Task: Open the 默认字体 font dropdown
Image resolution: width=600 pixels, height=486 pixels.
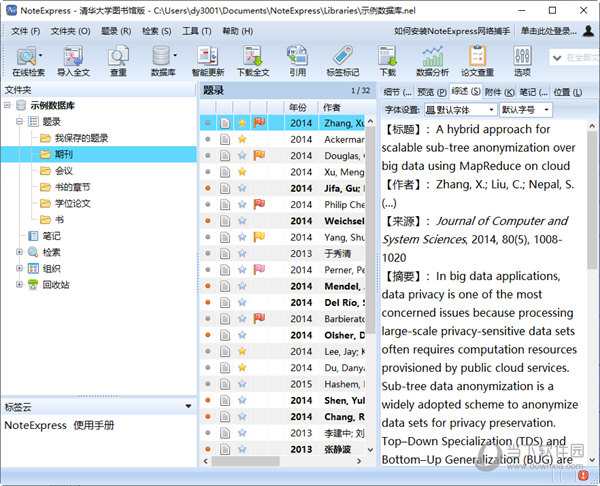Action: [461, 110]
